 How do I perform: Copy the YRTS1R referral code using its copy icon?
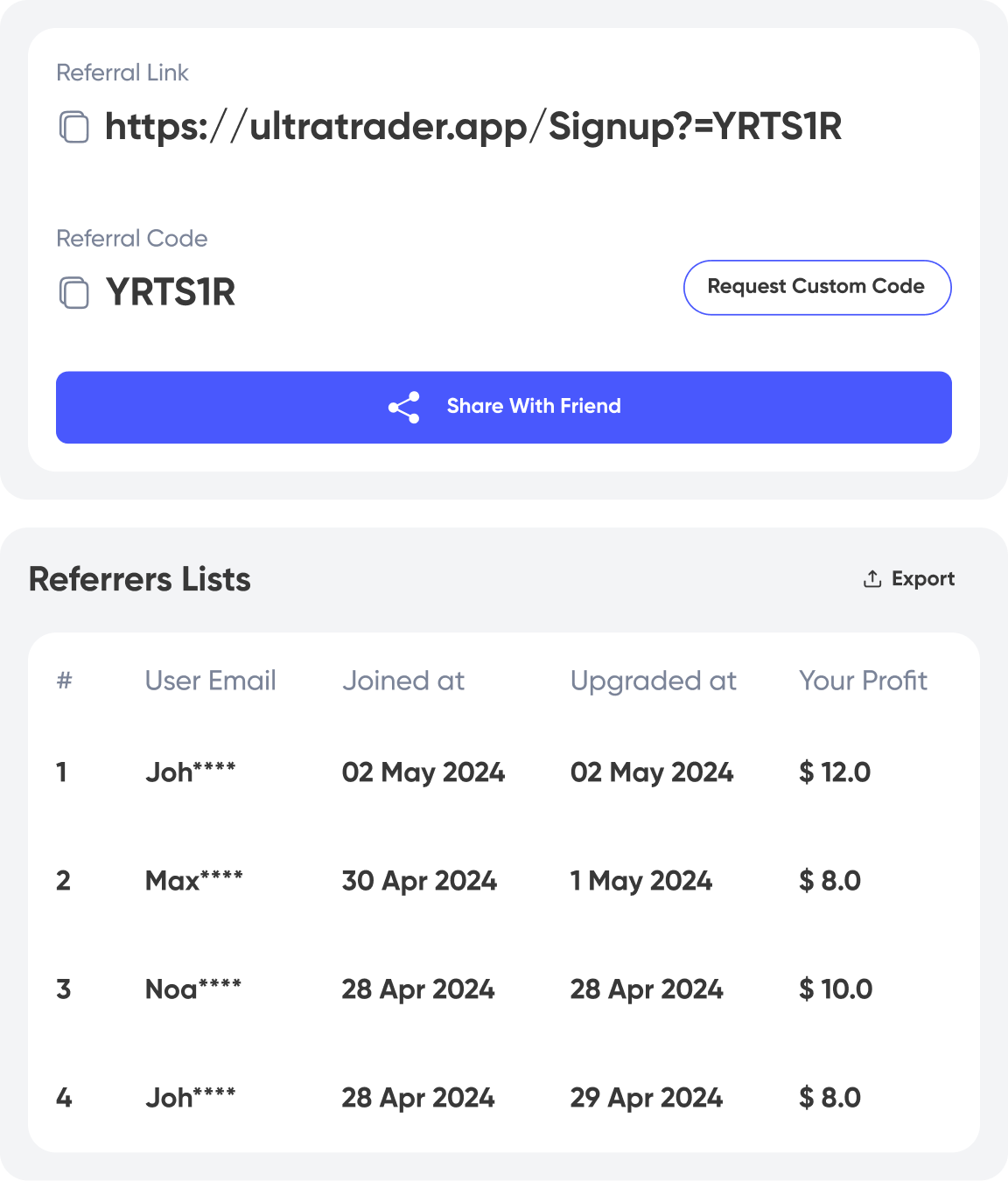click(x=73, y=292)
